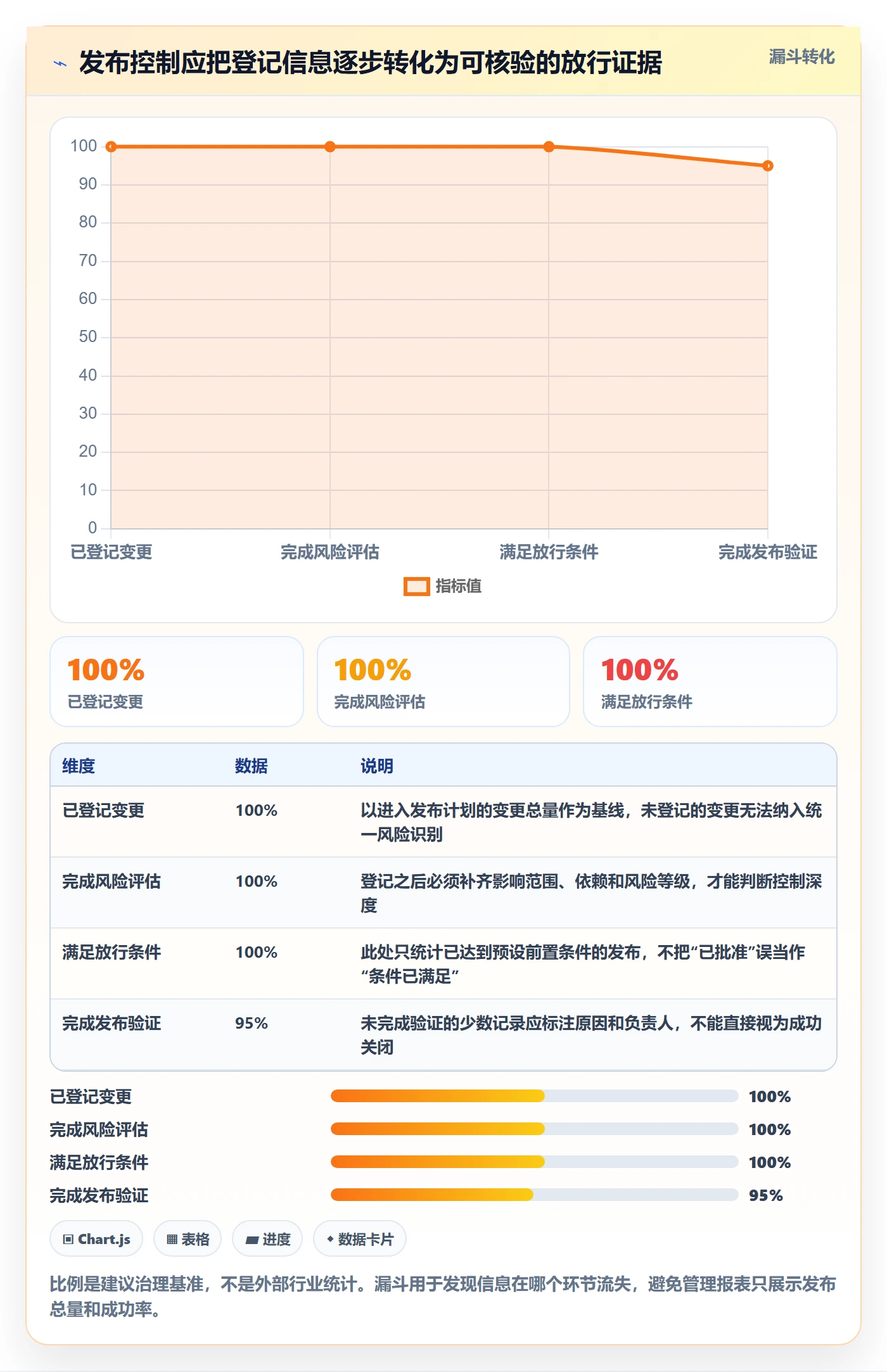The height and width of the screenshot is (1372, 887).
Task: Select the 已登记变更 table row name
Action: click(103, 810)
